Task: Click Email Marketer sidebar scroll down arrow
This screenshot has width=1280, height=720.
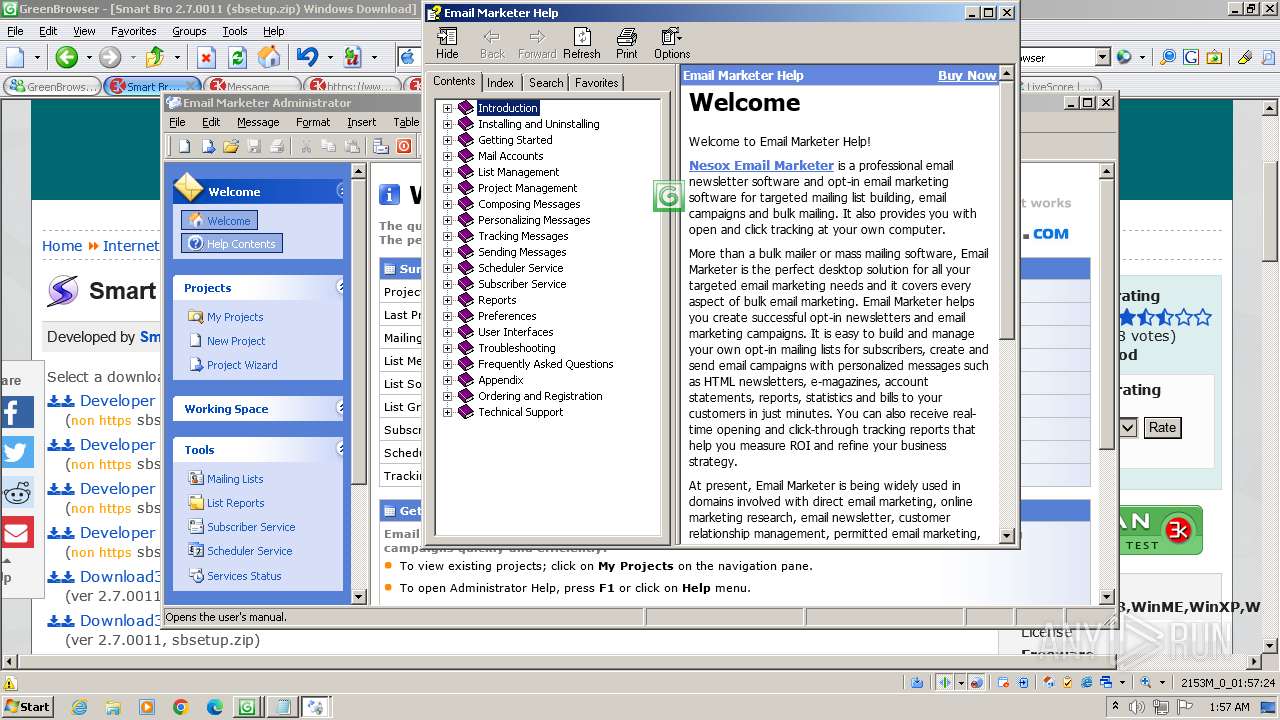Action: tap(360, 597)
